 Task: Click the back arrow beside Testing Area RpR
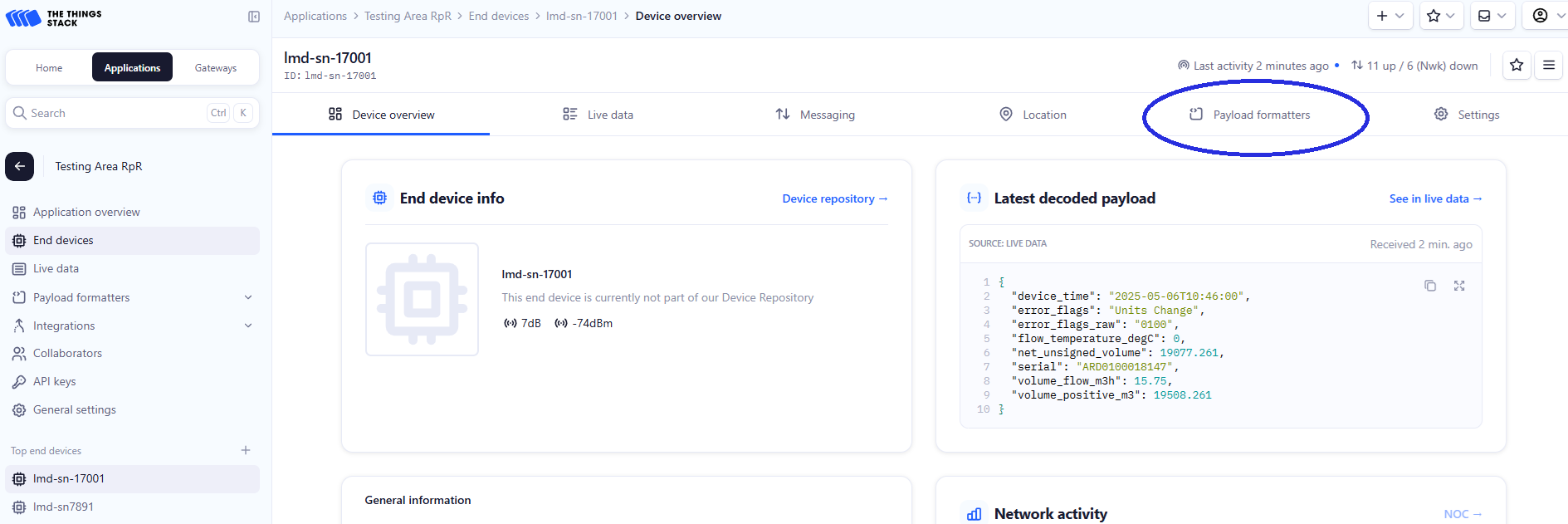click(x=20, y=166)
